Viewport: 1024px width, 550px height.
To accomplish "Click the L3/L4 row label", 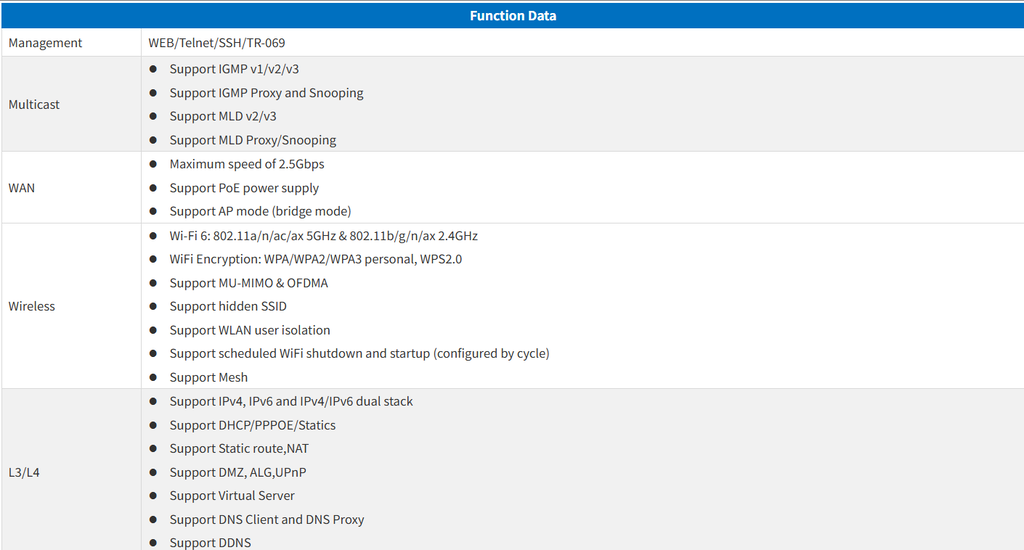I will [x=25, y=472].
